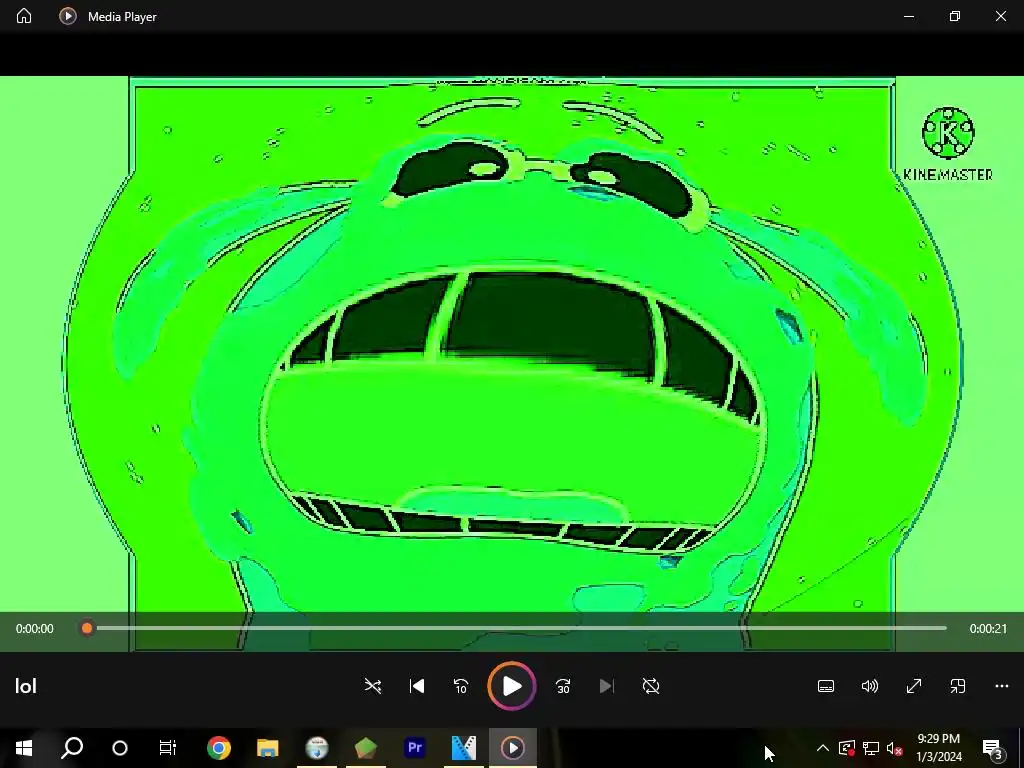Click the tray icon with the red dot
This screenshot has height=768, width=1024.
847,748
